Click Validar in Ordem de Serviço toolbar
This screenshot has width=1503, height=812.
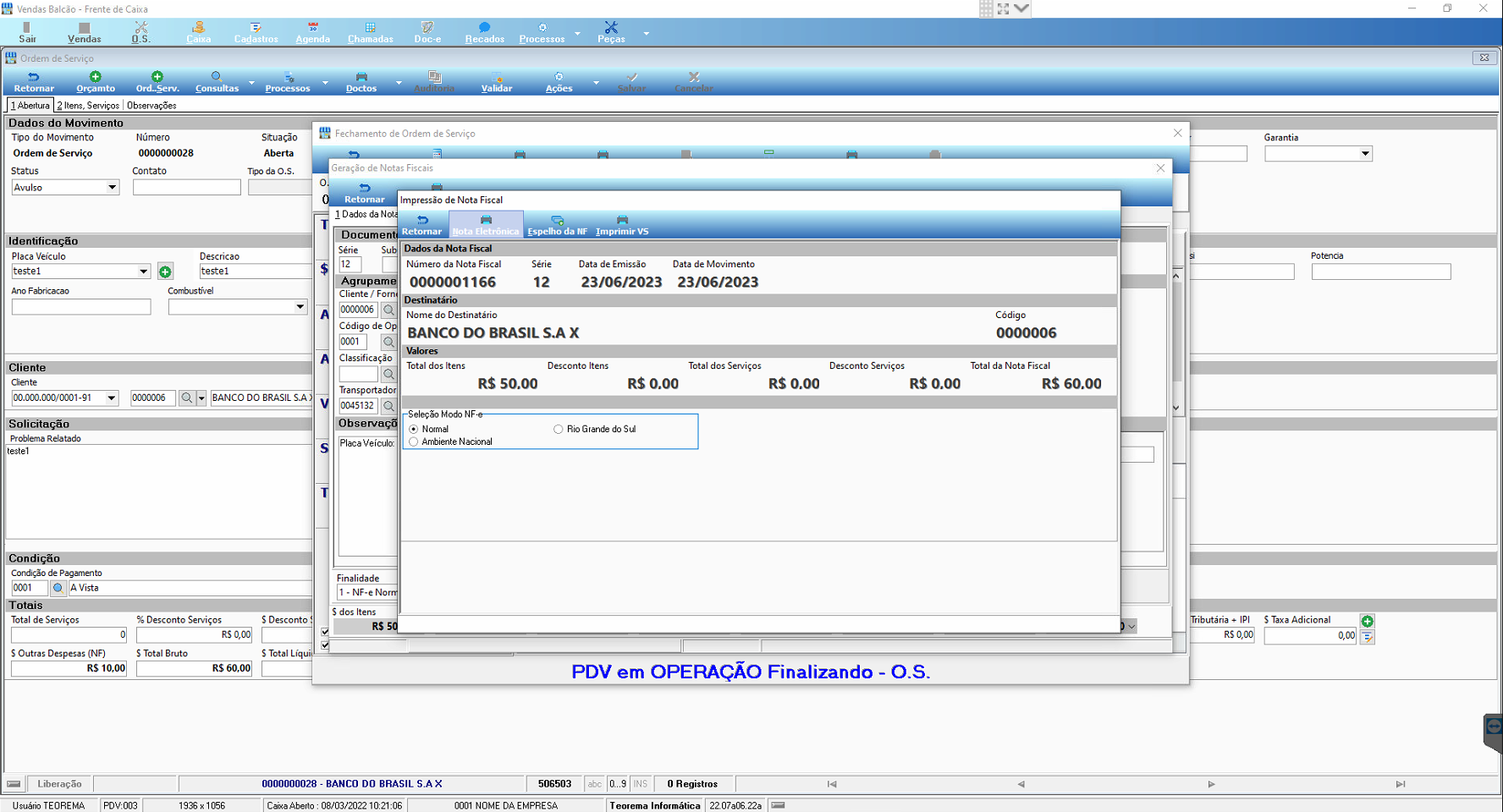[x=497, y=82]
